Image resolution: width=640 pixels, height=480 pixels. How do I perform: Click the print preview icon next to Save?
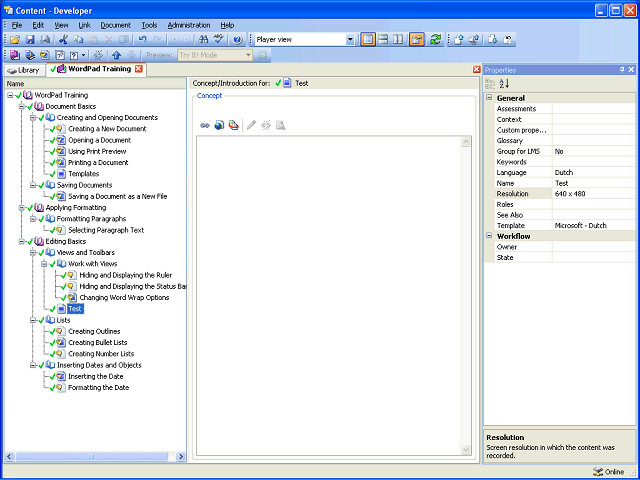click(x=45, y=40)
